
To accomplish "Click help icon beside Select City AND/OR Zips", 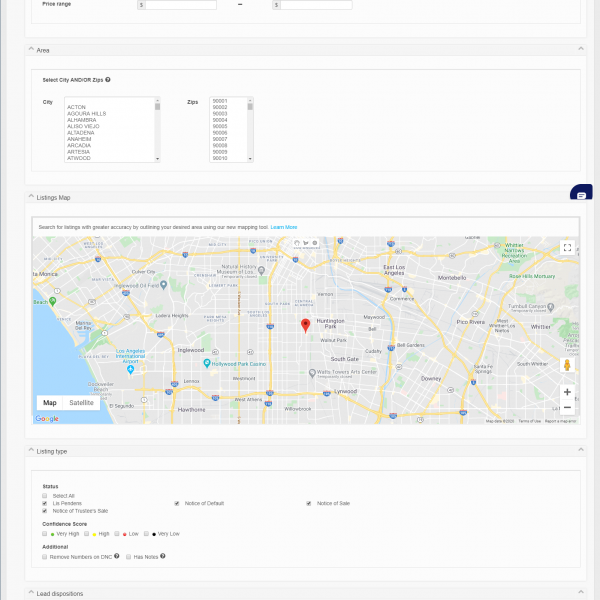I will point(108,79).
